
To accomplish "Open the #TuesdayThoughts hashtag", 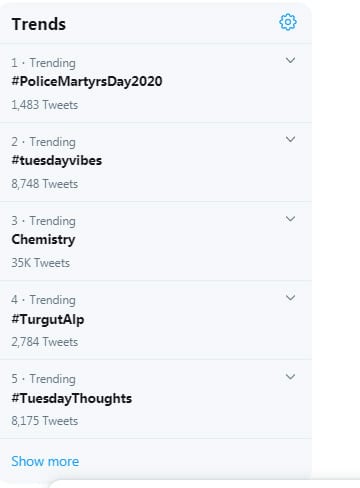I will click(x=72, y=398).
